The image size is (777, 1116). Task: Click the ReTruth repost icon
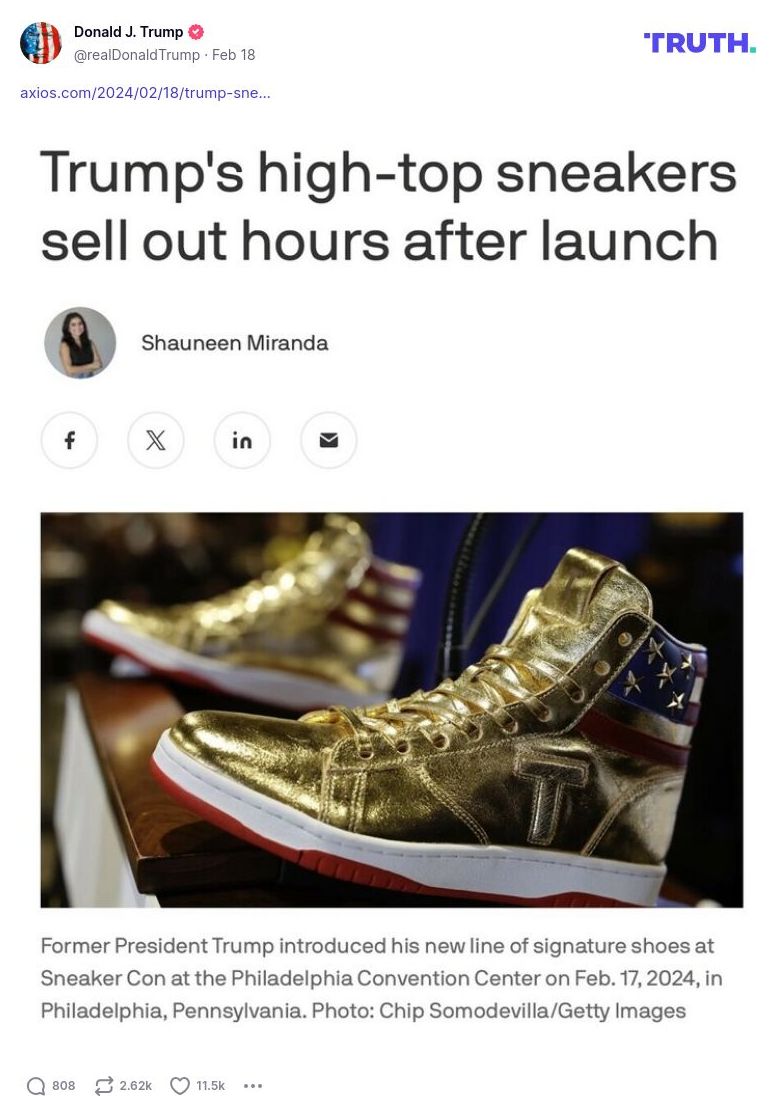[104, 1086]
